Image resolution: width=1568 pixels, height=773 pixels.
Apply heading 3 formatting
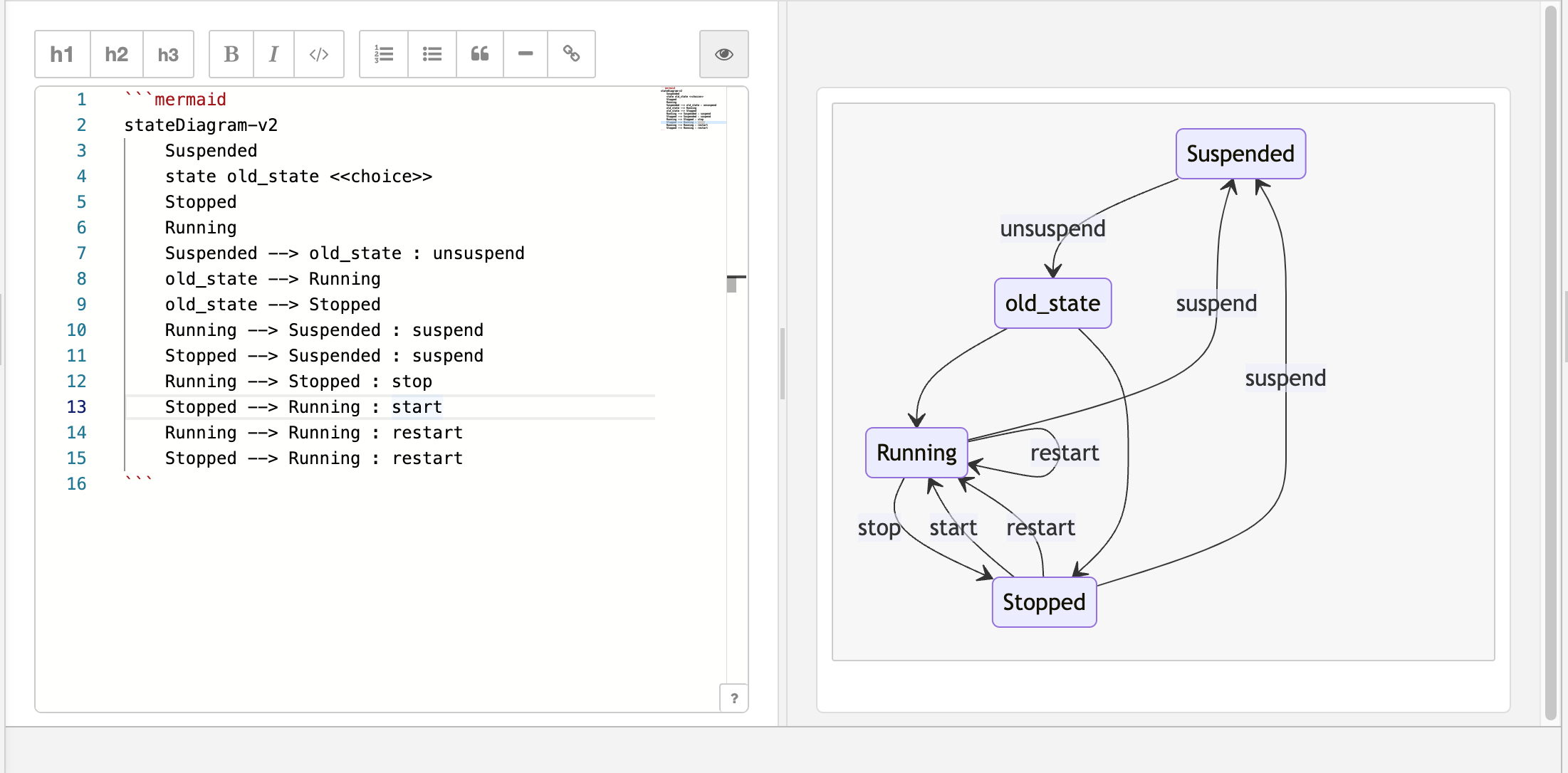[x=168, y=54]
